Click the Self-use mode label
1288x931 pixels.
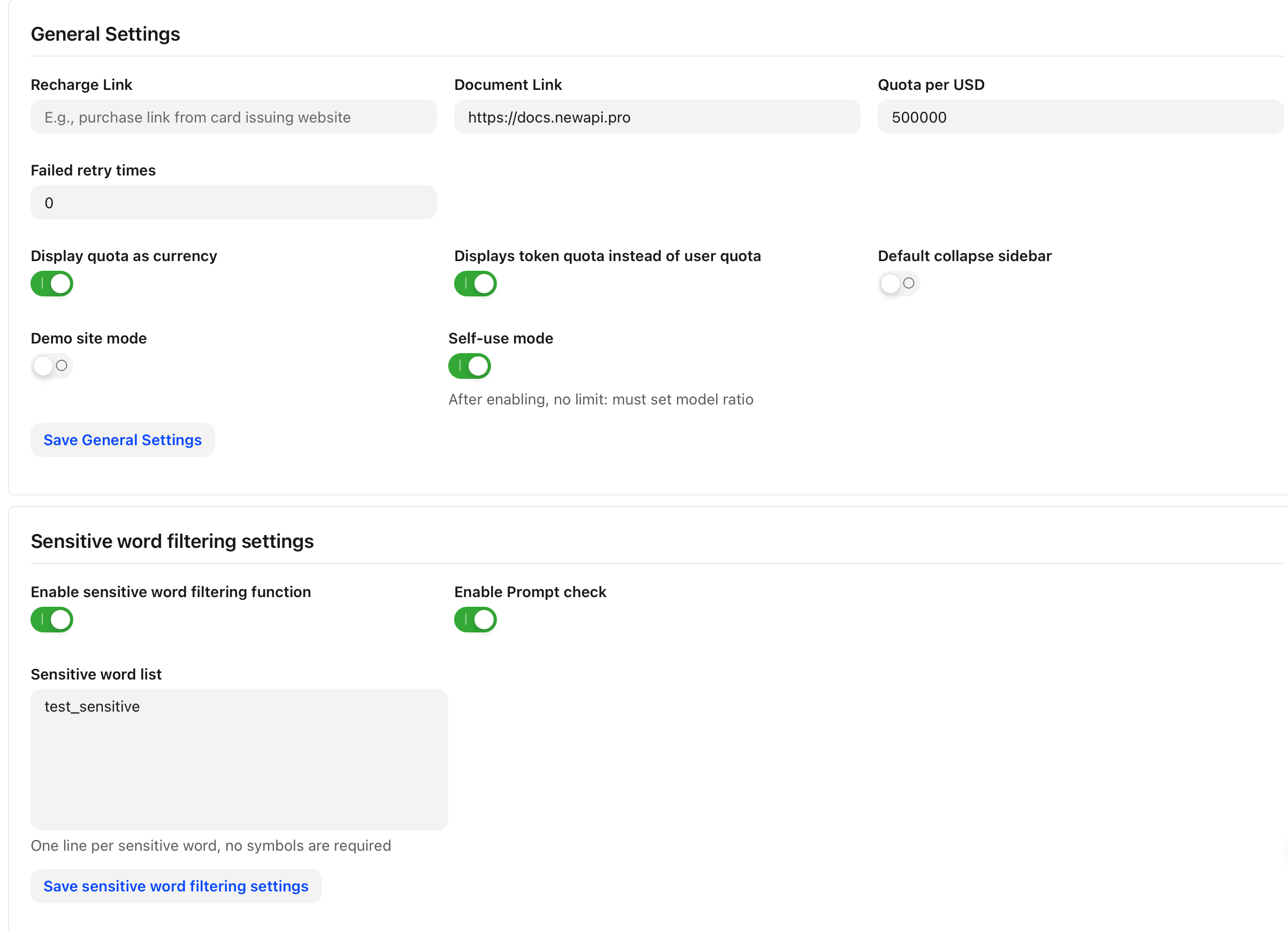tap(501, 339)
